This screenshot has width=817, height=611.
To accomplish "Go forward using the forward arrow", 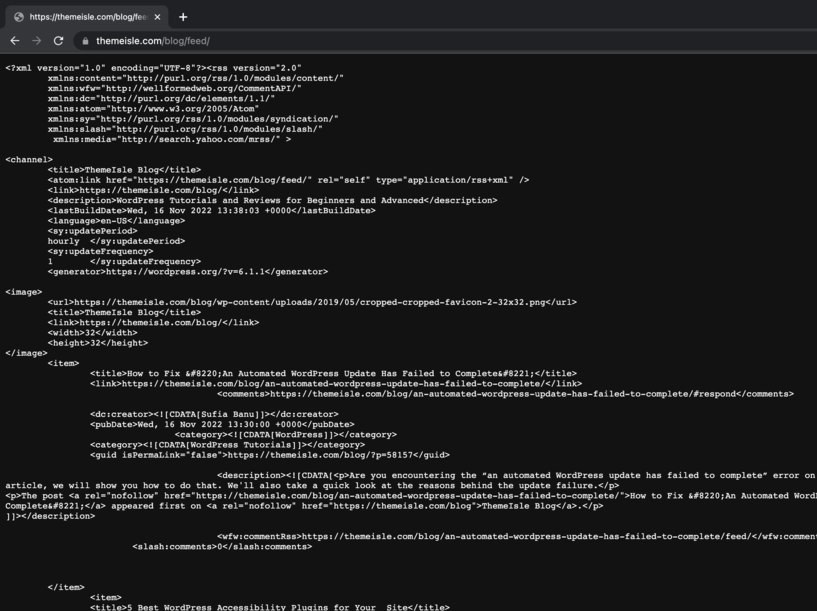I will [x=37, y=40].
